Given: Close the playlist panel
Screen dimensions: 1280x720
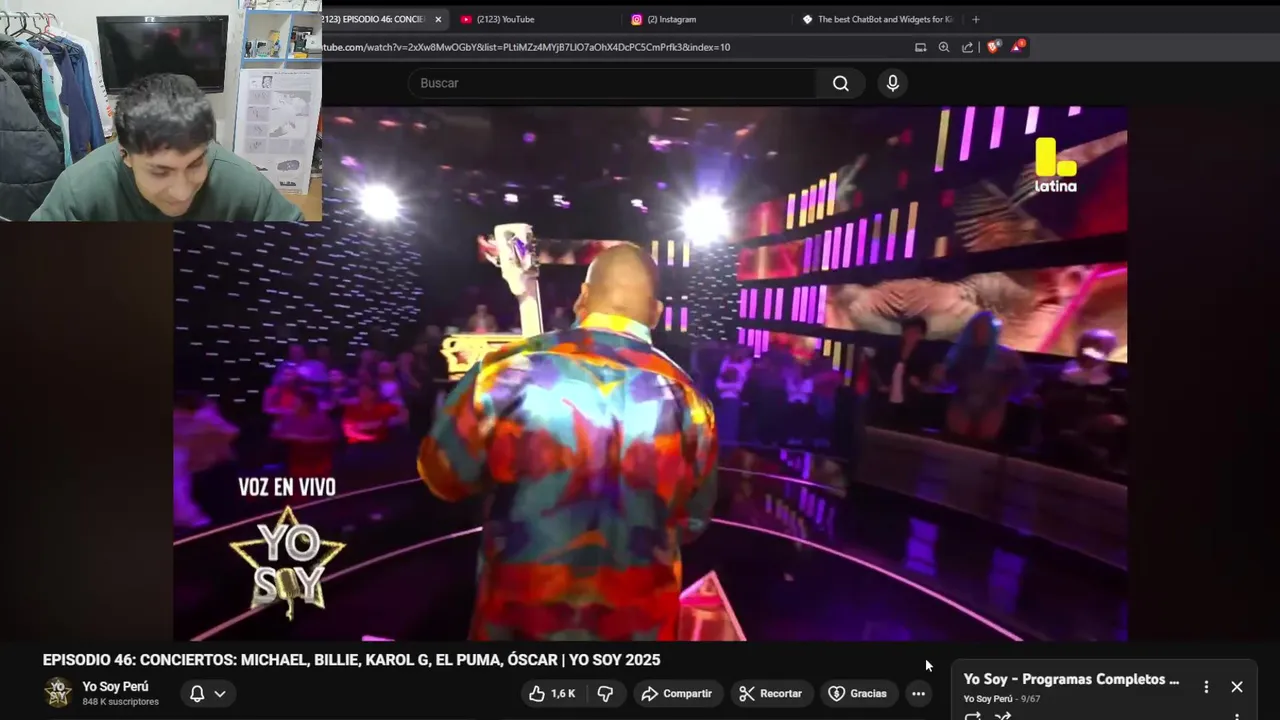Looking at the screenshot, I should point(1237,687).
